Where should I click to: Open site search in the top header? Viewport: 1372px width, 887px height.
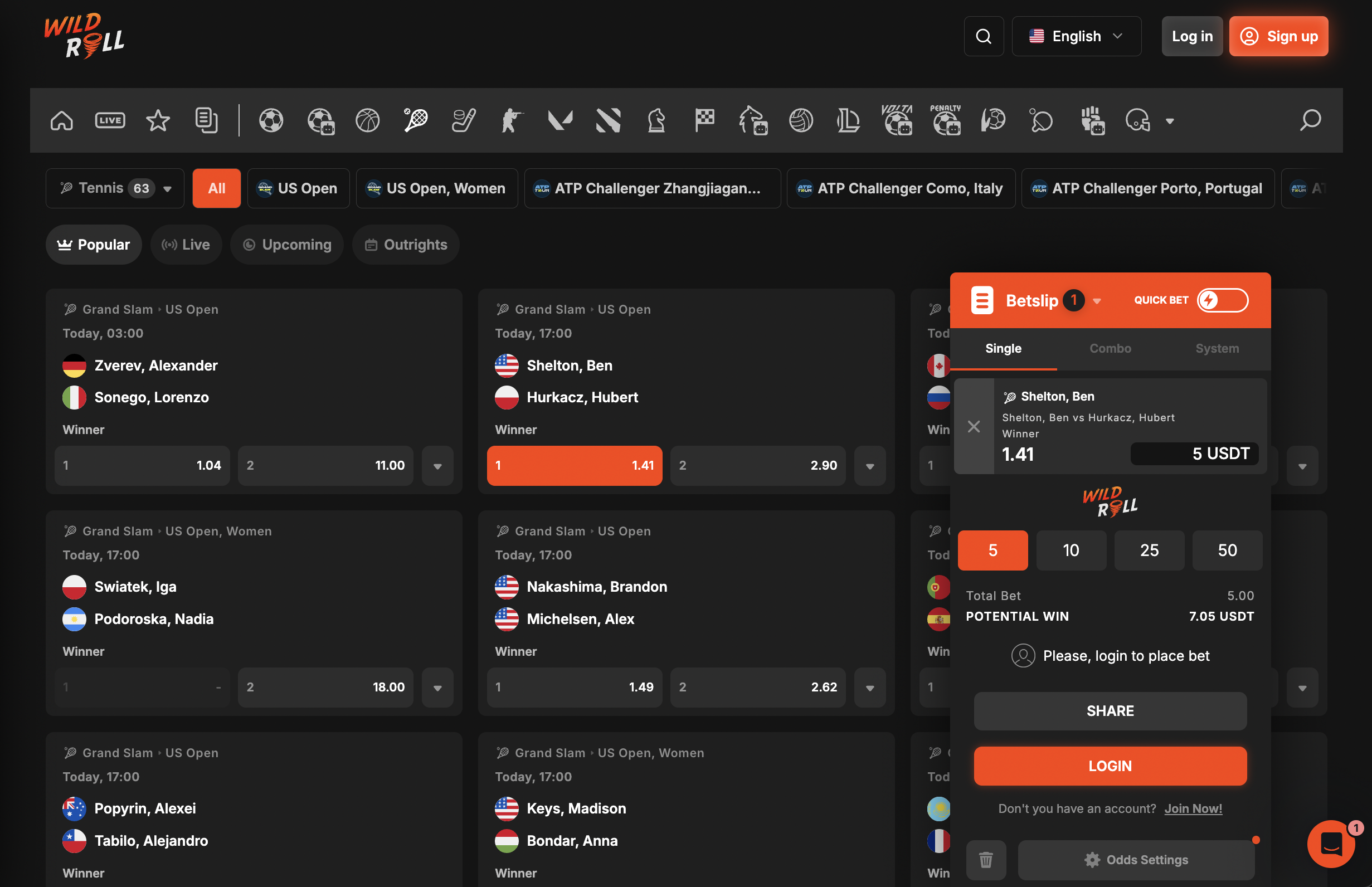(984, 36)
